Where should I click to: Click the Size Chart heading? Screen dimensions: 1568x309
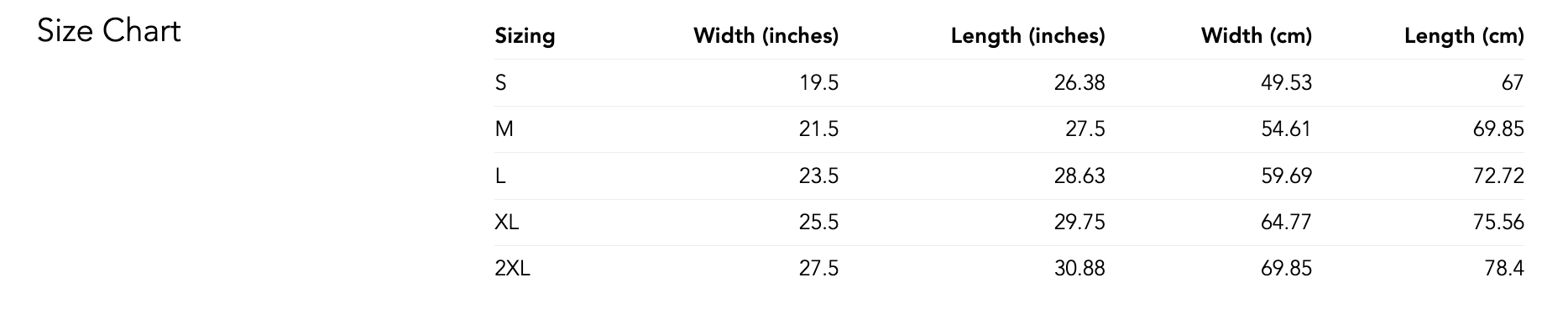tap(109, 31)
